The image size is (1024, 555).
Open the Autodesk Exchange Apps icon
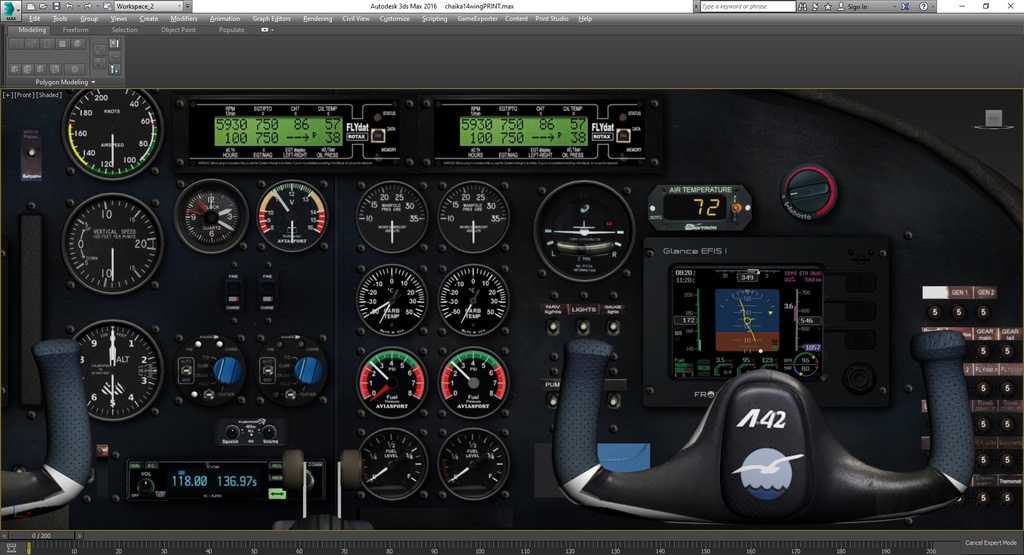coord(905,7)
